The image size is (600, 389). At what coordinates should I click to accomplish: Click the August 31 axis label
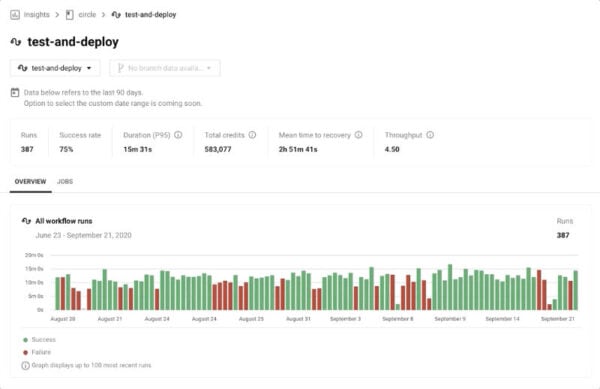pyautogui.click(x=298, y=319)
